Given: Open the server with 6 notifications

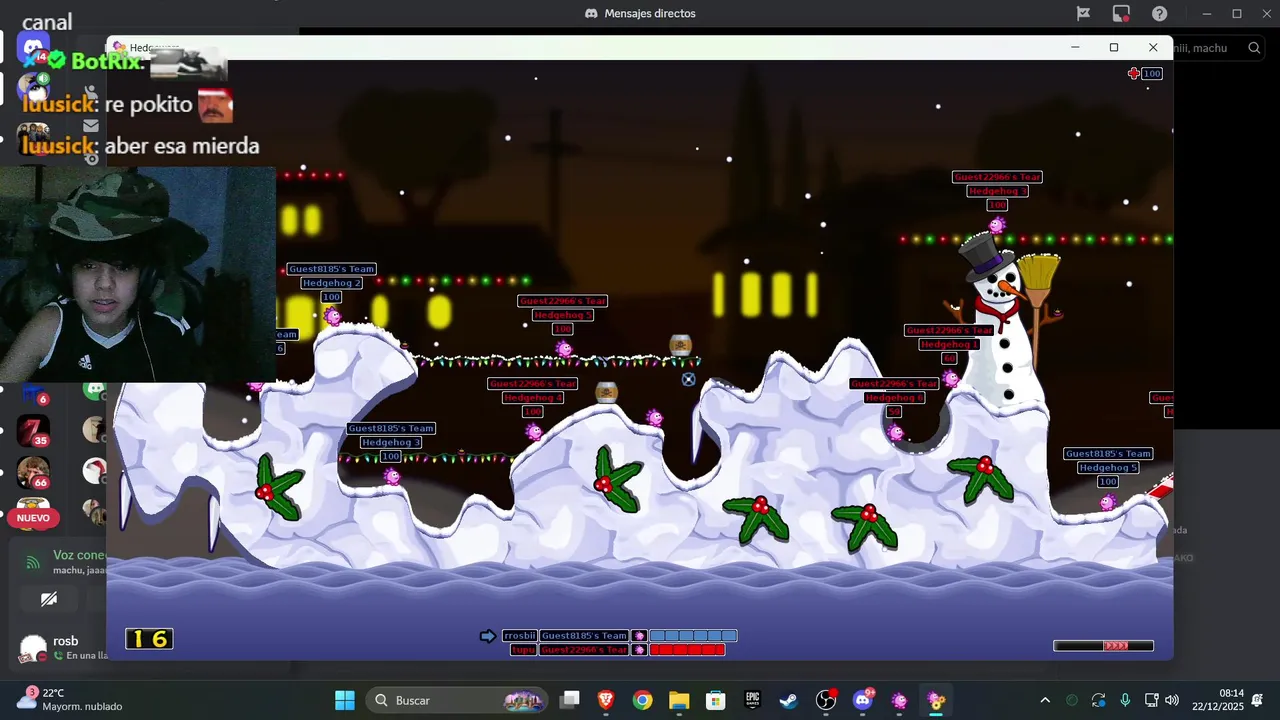Looking at the screenshot, I should [x=33, y=393].
